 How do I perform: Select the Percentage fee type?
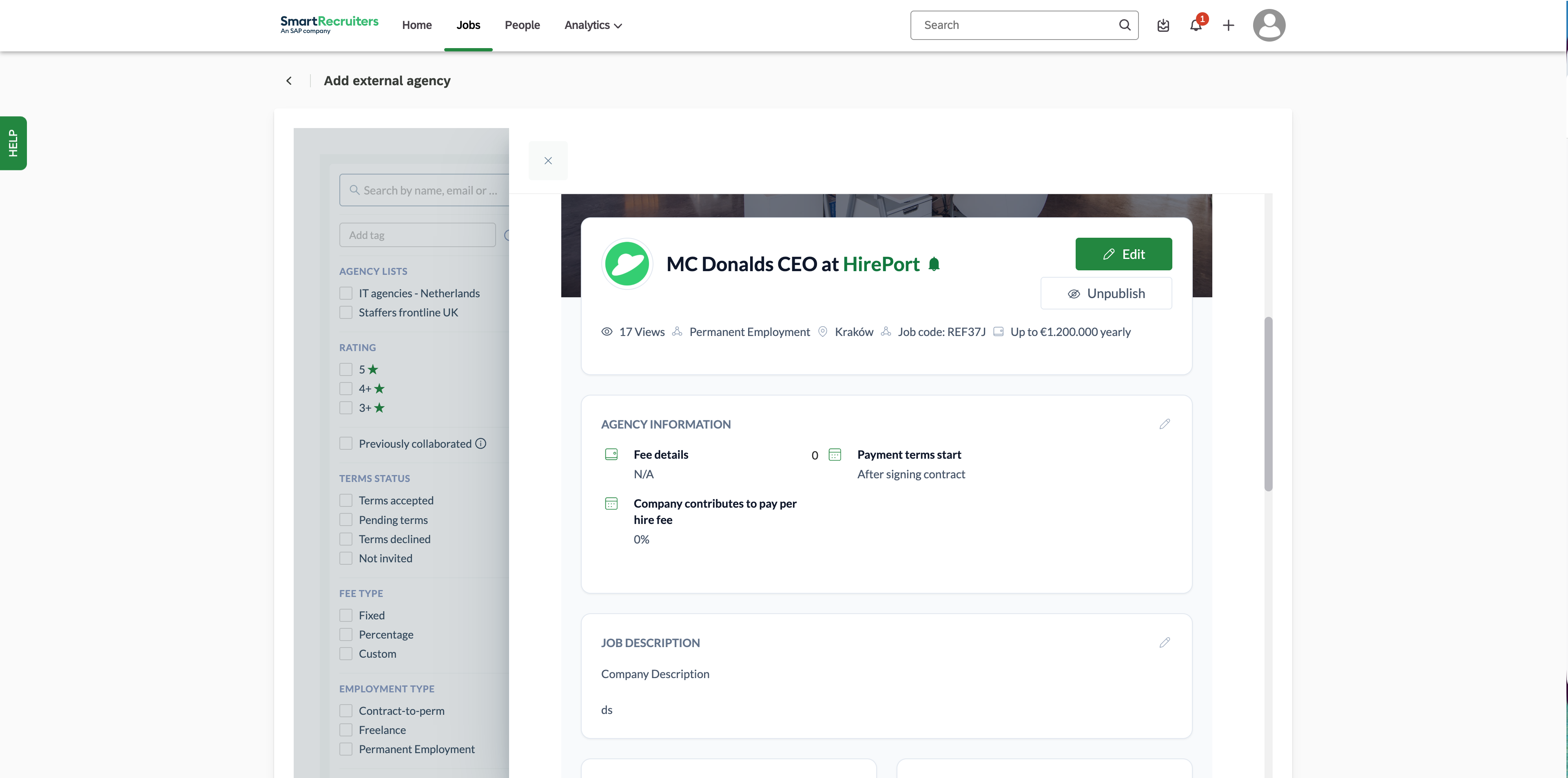coord(346,634)
